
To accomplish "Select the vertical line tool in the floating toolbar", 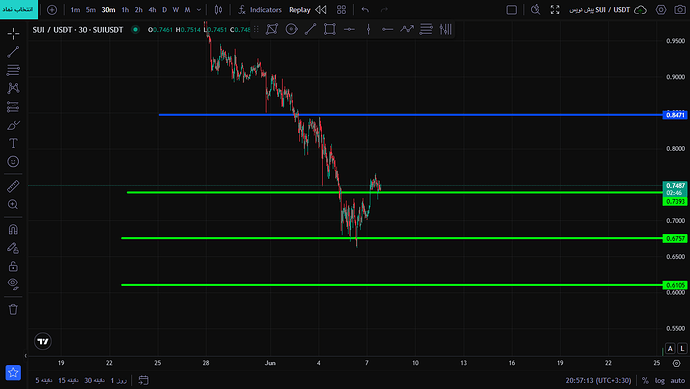I will coord(368,29).
